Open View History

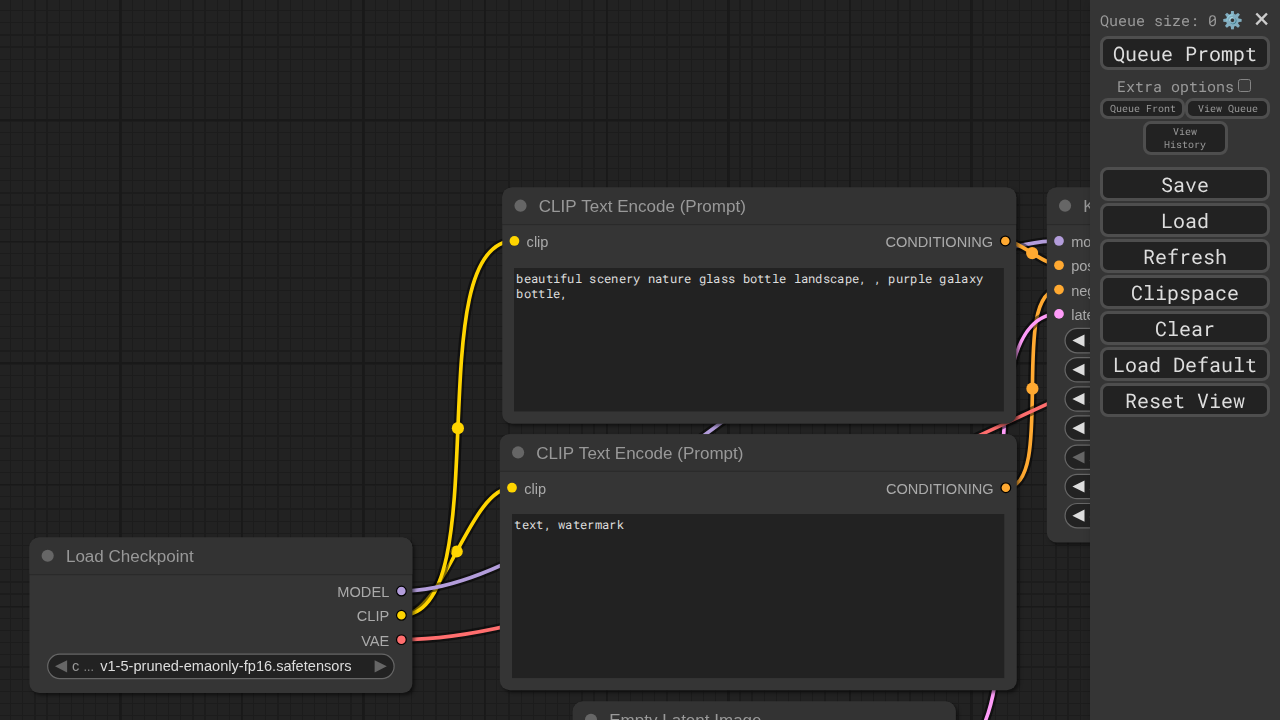pyautogui.click(x=1185, y=138)
